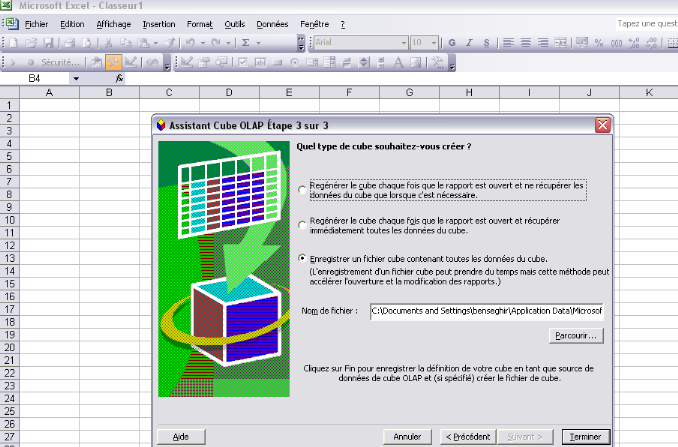The width and height of the screenshot is (678, 447).
Task: Open the Insertion menu
Action: [x=159, y=24]
